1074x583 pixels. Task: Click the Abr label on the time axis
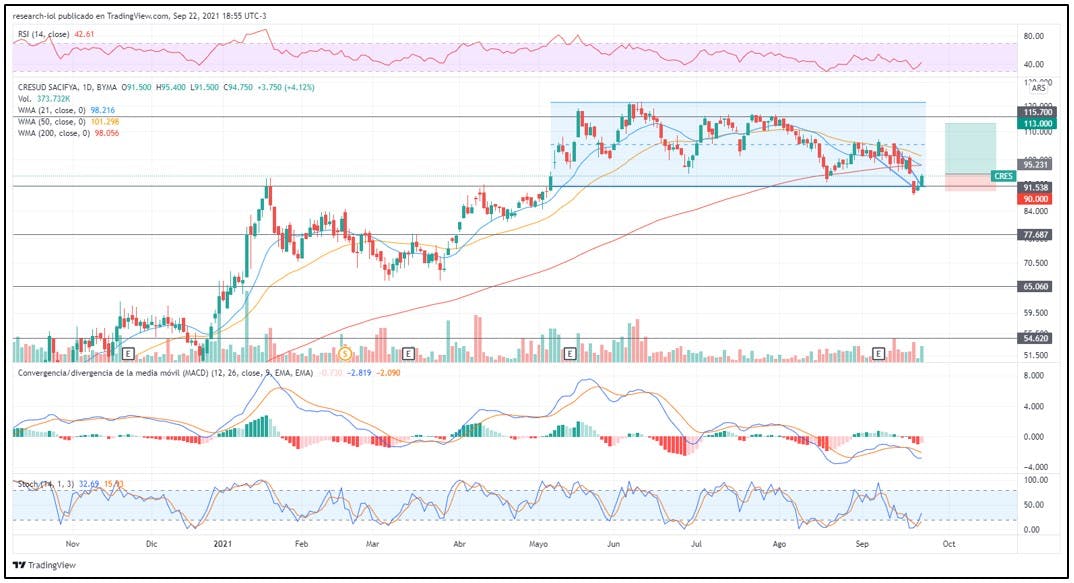(x=460, y=544)
